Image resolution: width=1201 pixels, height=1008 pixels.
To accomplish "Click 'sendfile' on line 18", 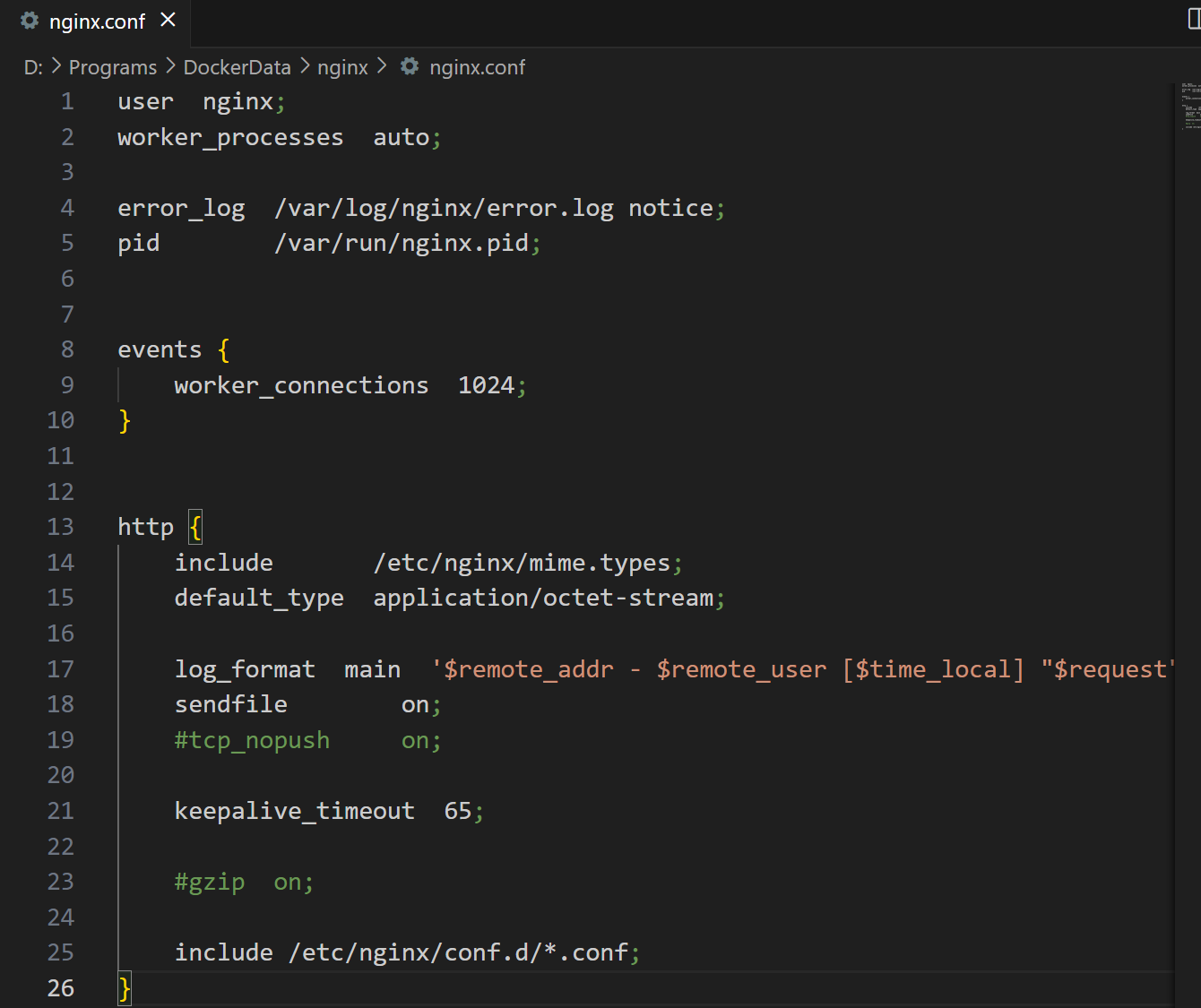I will (x=230, y=705).
